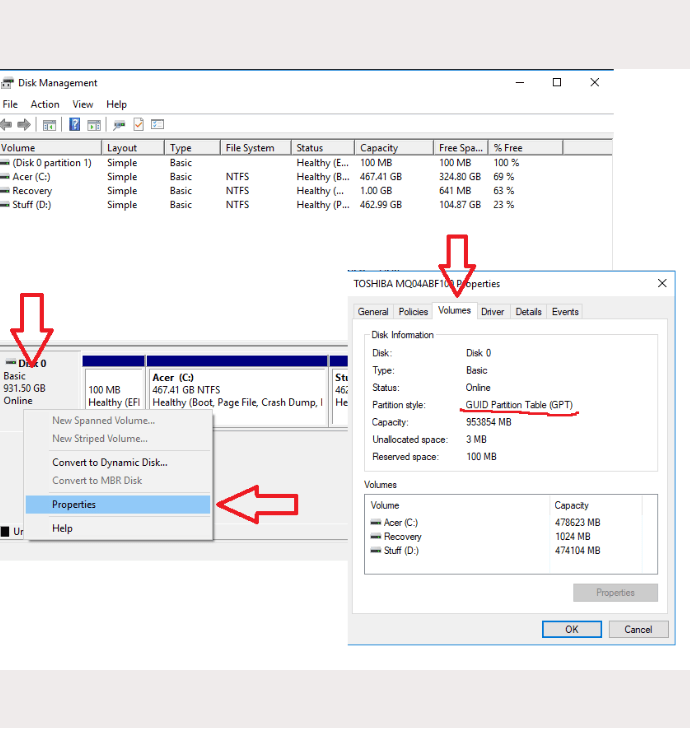Screen dimensions: 690x730
Task: Select the (Disk 0 partition 1) row
Action: 279,163
